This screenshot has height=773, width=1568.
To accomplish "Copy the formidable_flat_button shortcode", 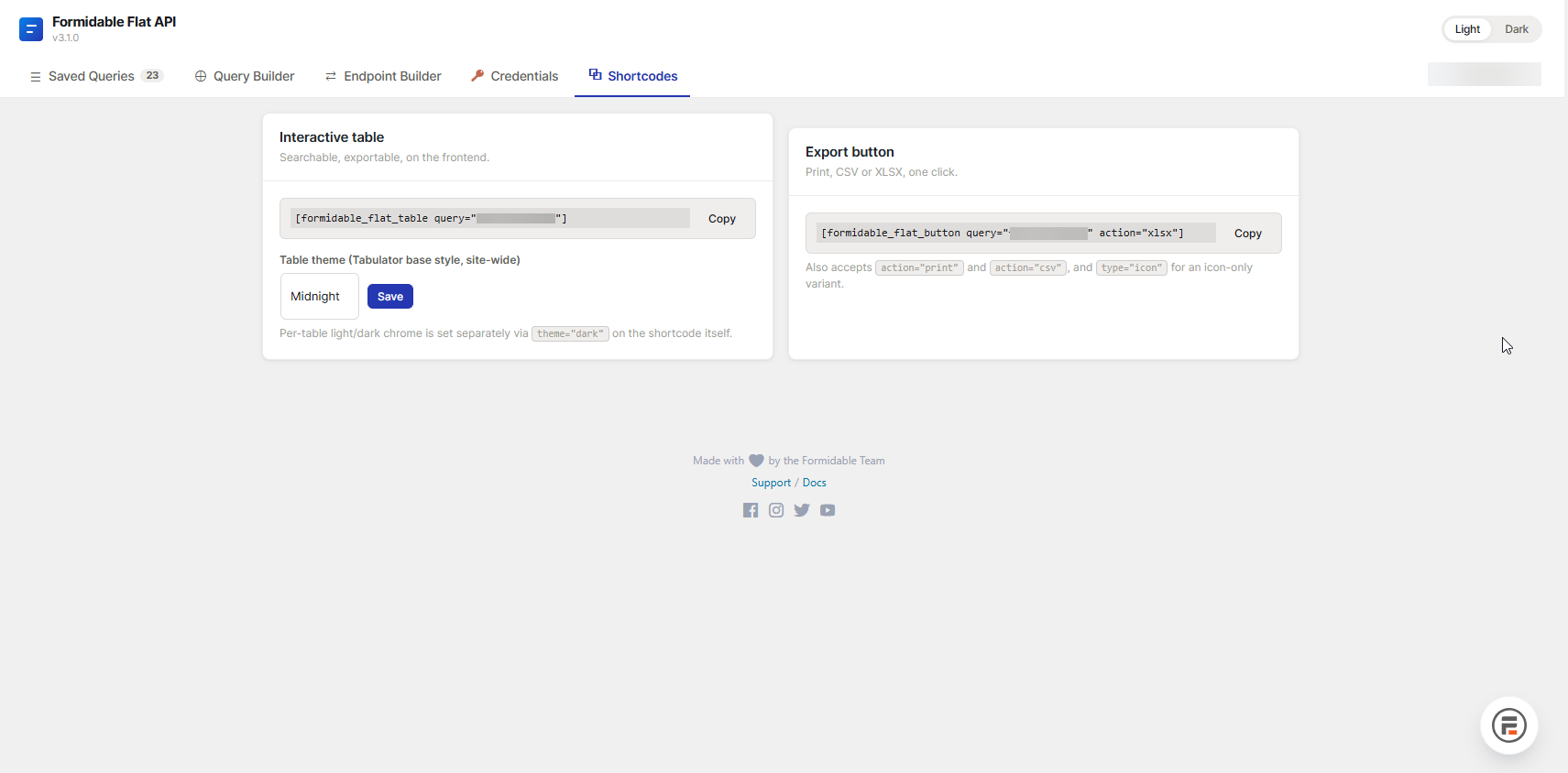I will click(x=1248, y=234).
